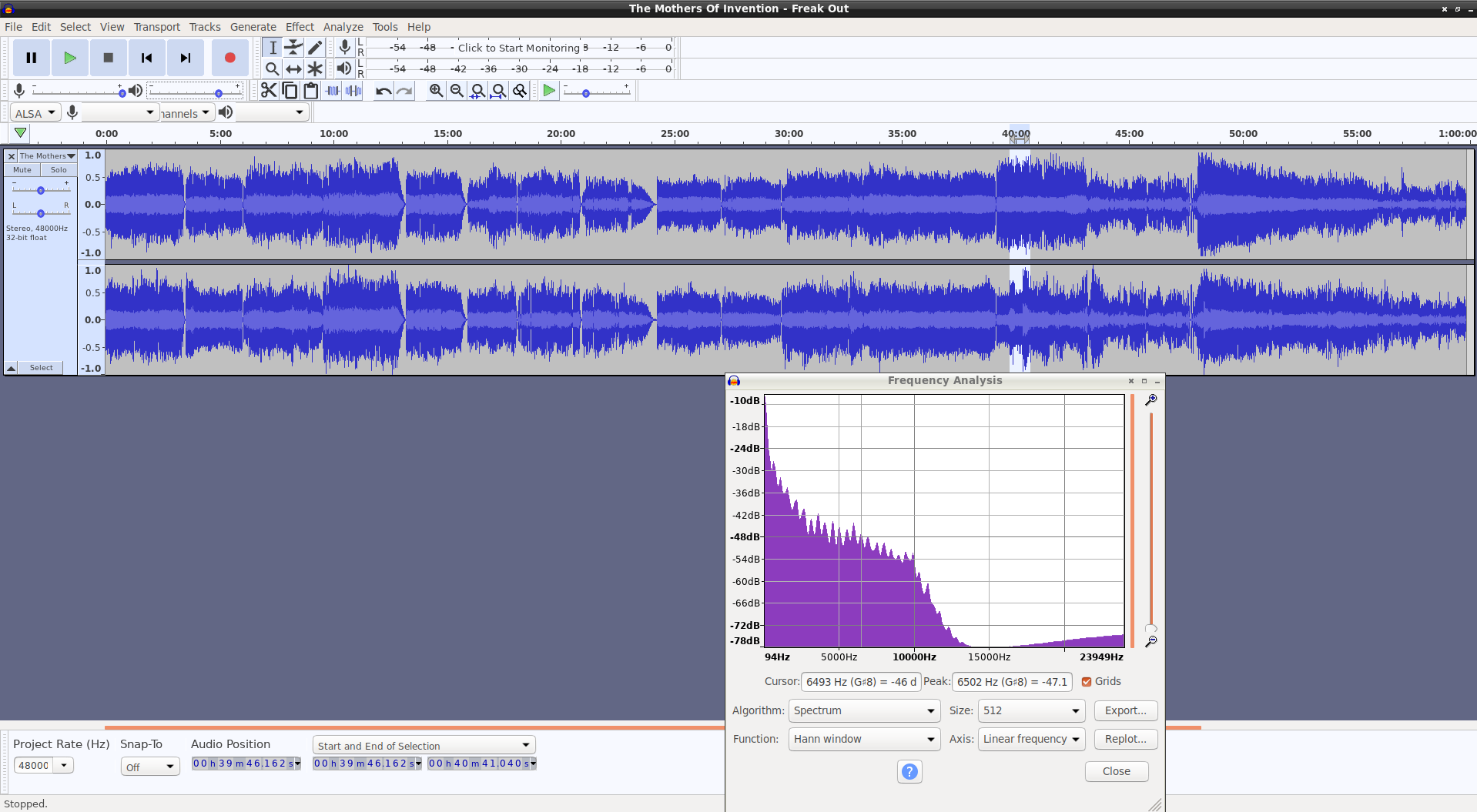Click the Redo arrow icon
Image resolution: width=1477 pixels, height=812 pixels.
click(404, 91)
